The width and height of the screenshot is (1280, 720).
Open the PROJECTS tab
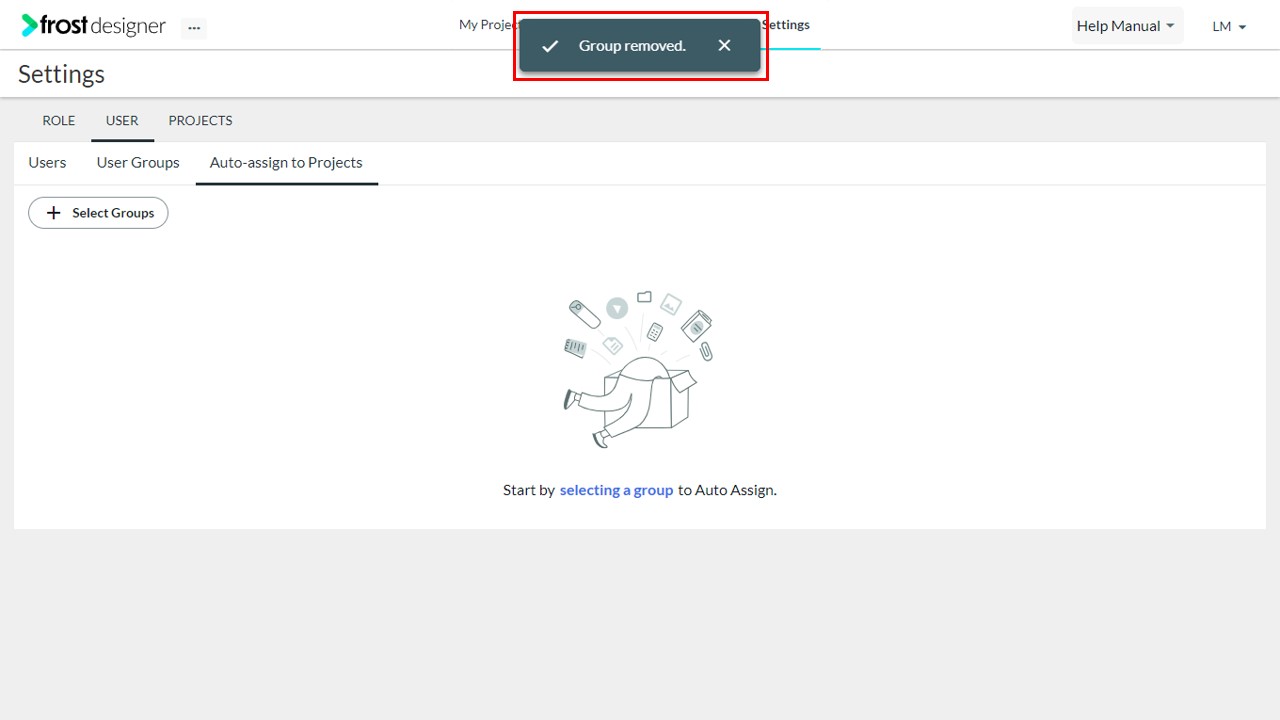pos(200,121)
